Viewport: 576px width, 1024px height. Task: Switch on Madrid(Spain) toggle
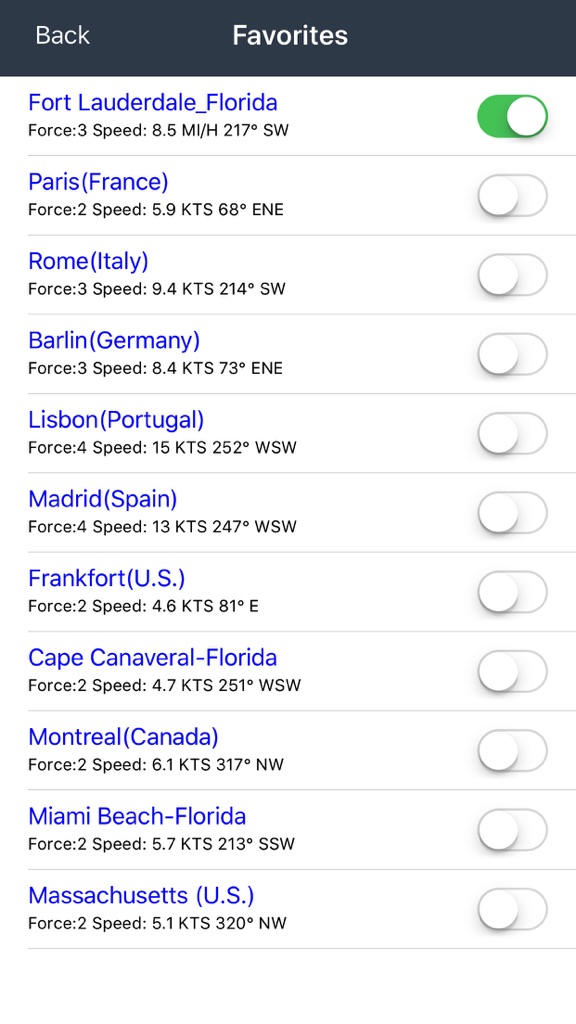512,513
